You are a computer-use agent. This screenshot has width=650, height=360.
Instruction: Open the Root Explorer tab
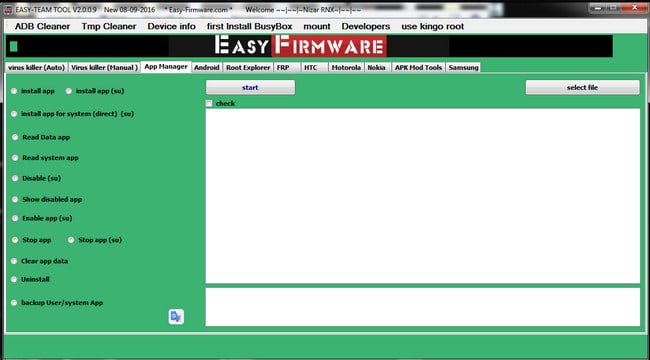(248, 68)
